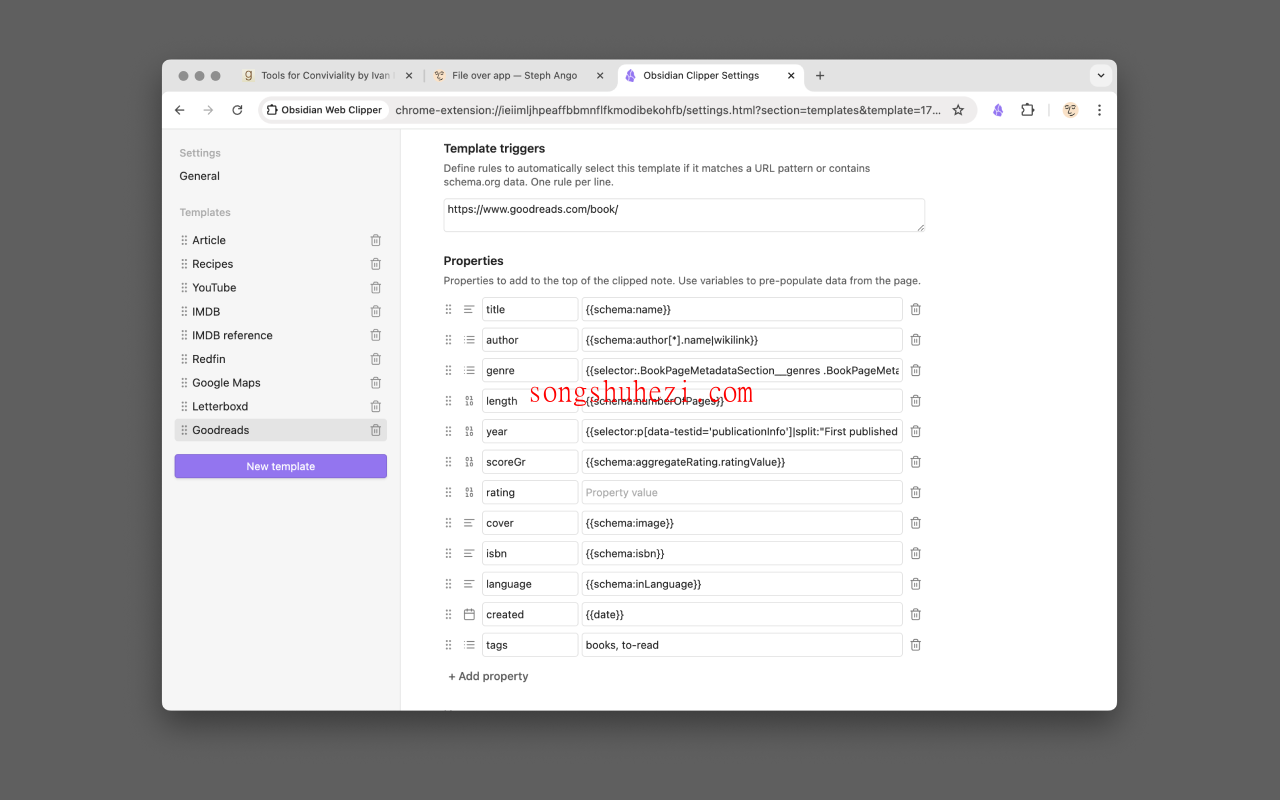The image size is (1280, 800).
Task: Create a New template
Action: (281, 466)
